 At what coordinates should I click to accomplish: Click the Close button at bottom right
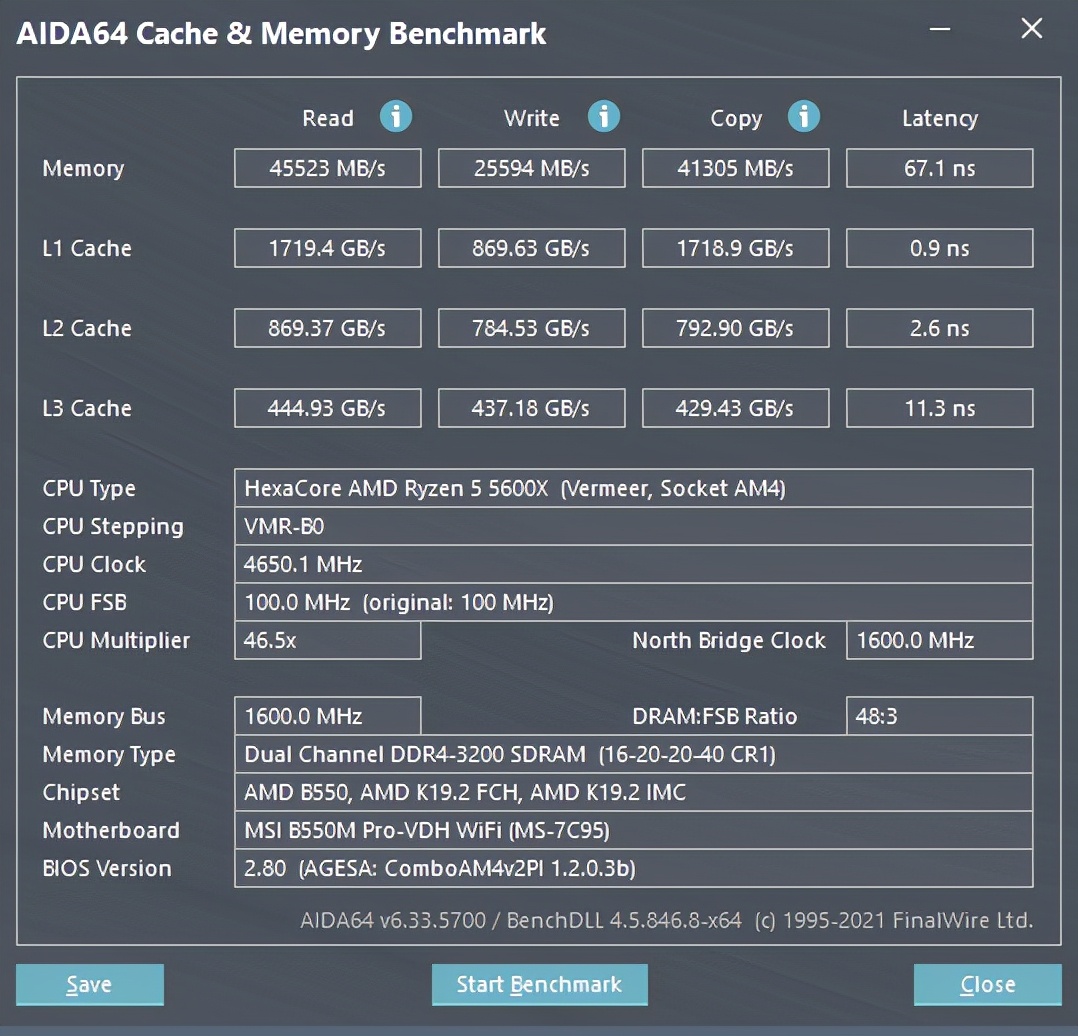(987, 984)
